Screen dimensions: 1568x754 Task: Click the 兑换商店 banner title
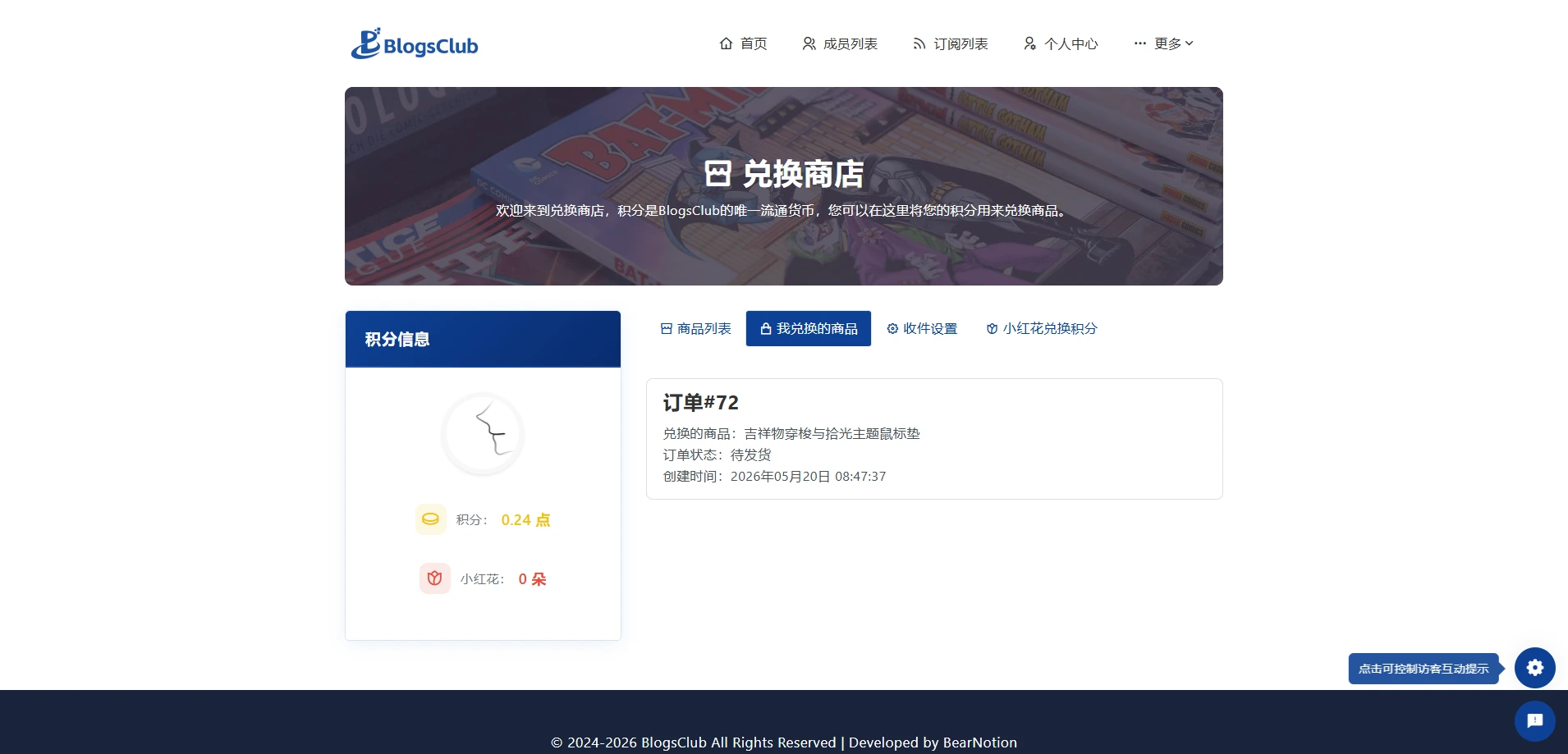(x=784, y=174)
